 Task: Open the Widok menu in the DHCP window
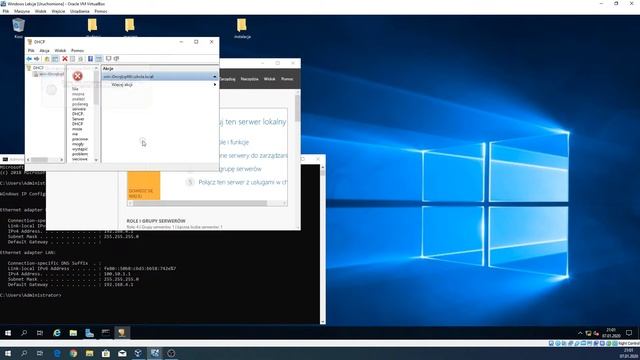tap(60, 51)
